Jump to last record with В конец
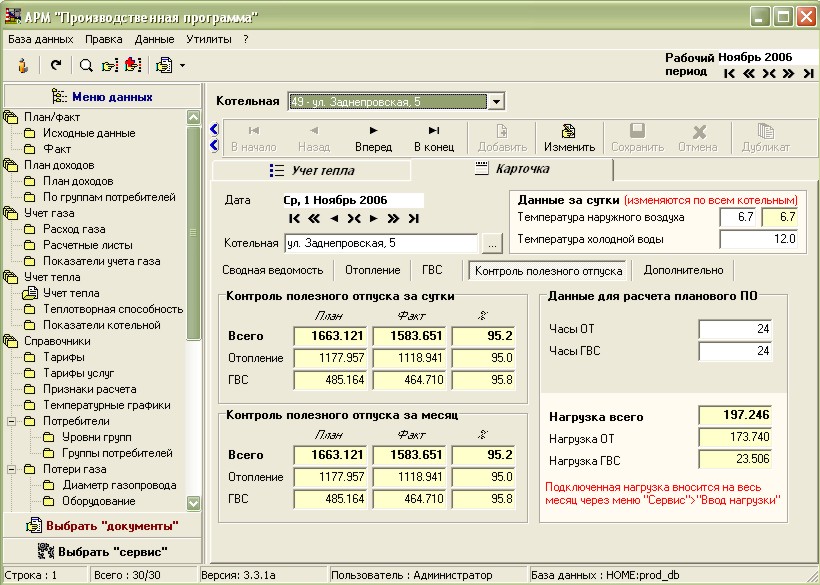 point(433,137)
